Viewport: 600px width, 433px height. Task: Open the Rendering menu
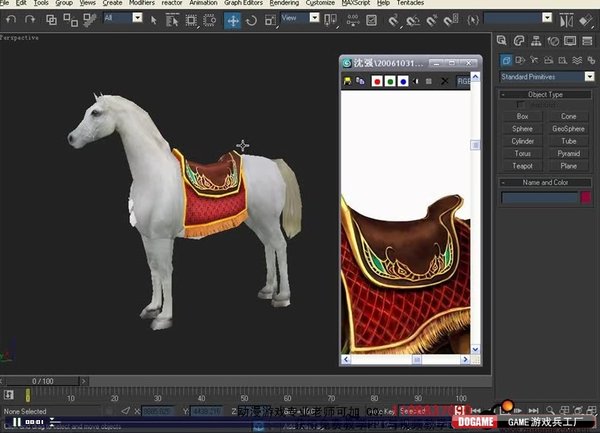[x=284, y=4]
